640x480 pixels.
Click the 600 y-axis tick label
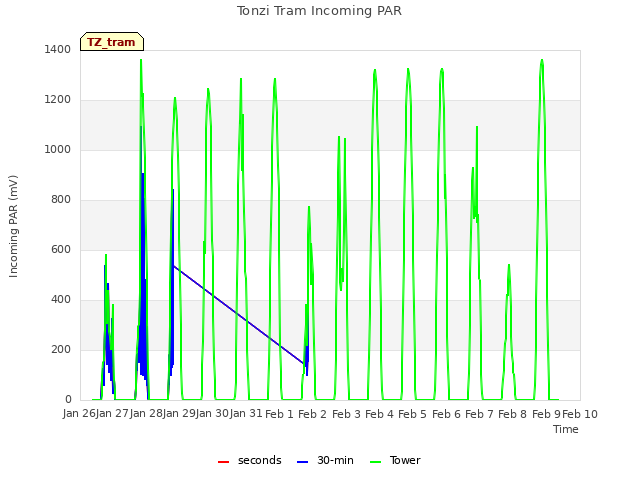coord(61,249)
